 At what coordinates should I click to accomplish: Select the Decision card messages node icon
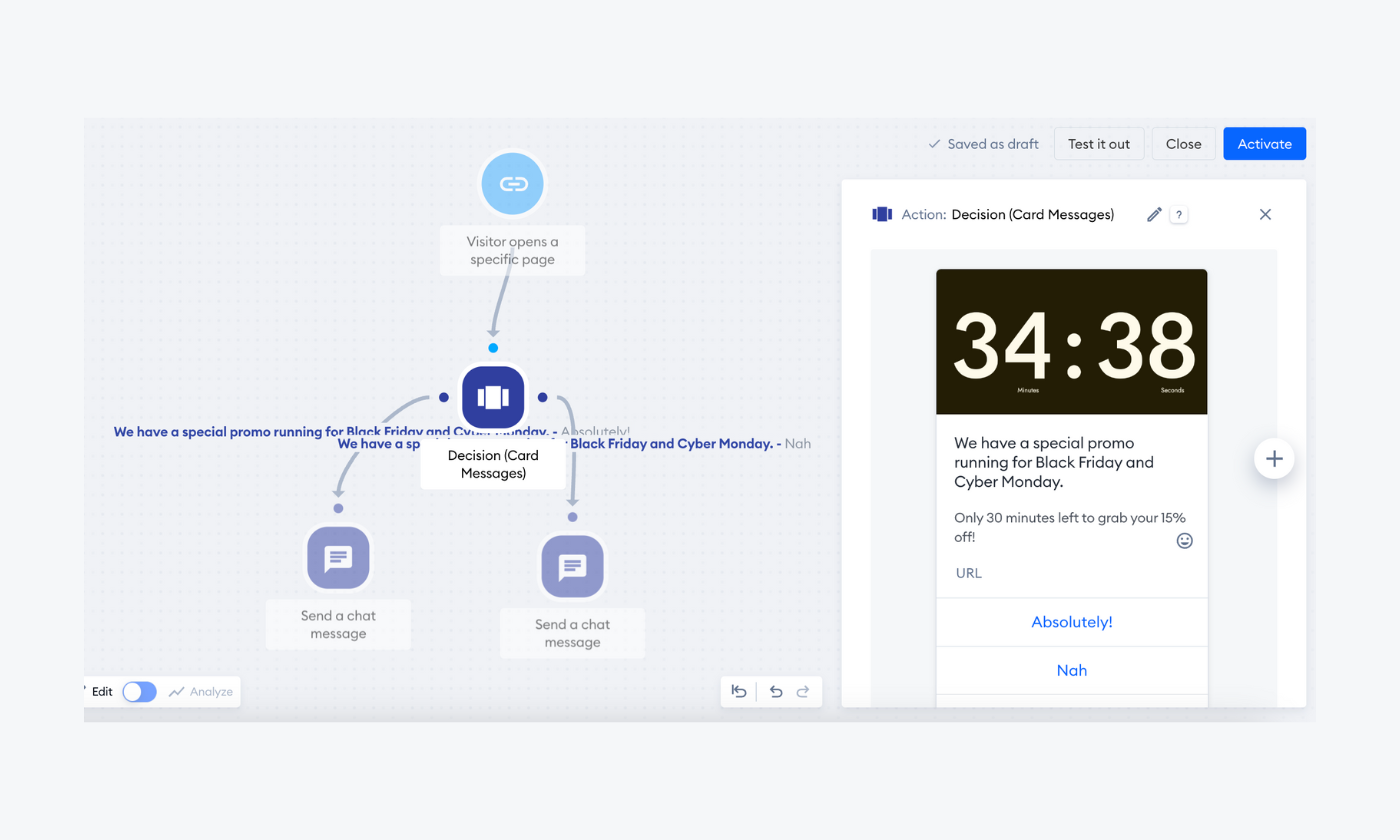[x=493, y=397]
